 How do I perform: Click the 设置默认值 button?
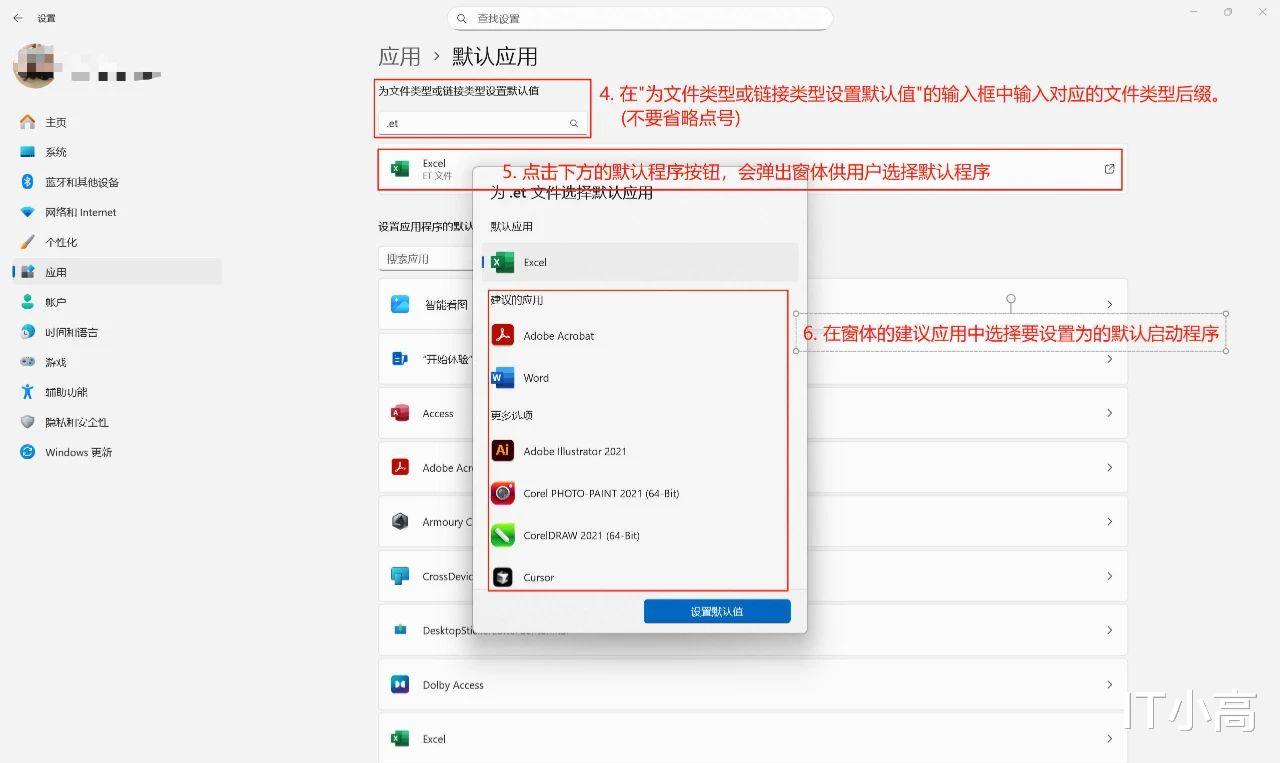(x=717, y=611)
